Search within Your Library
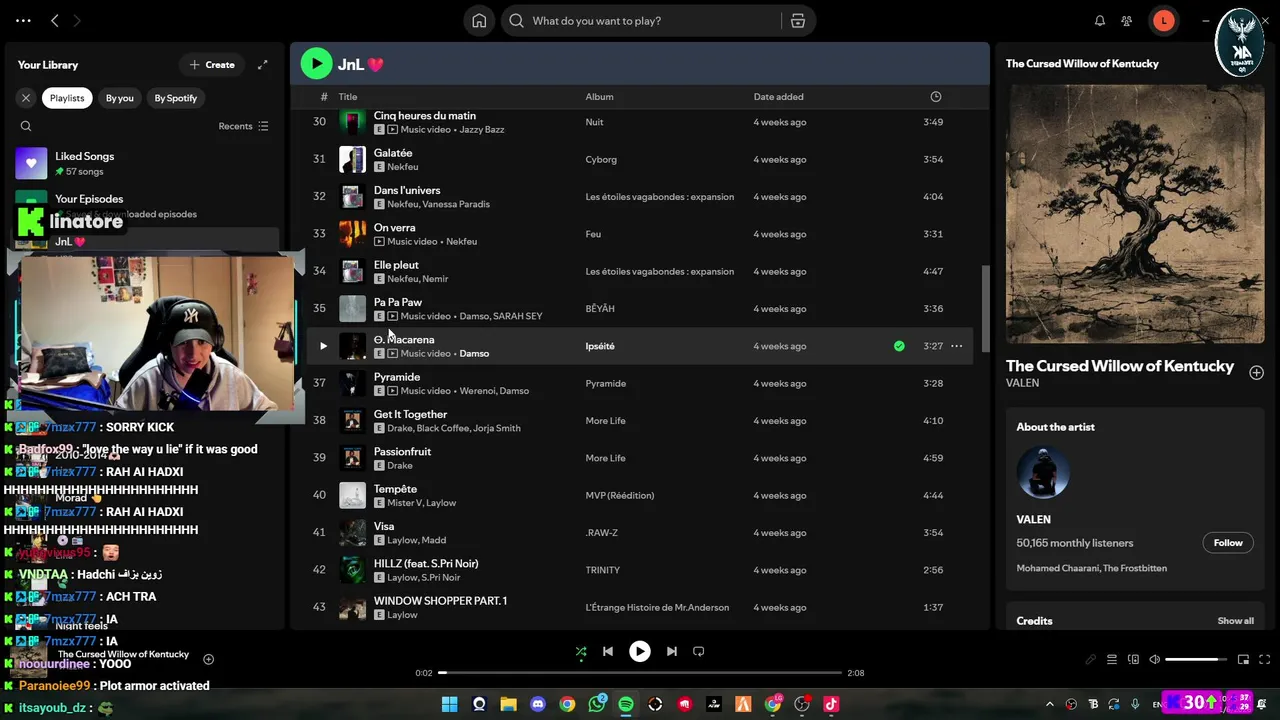Screen dimensions: 1280x720 (x=26, y=126)
